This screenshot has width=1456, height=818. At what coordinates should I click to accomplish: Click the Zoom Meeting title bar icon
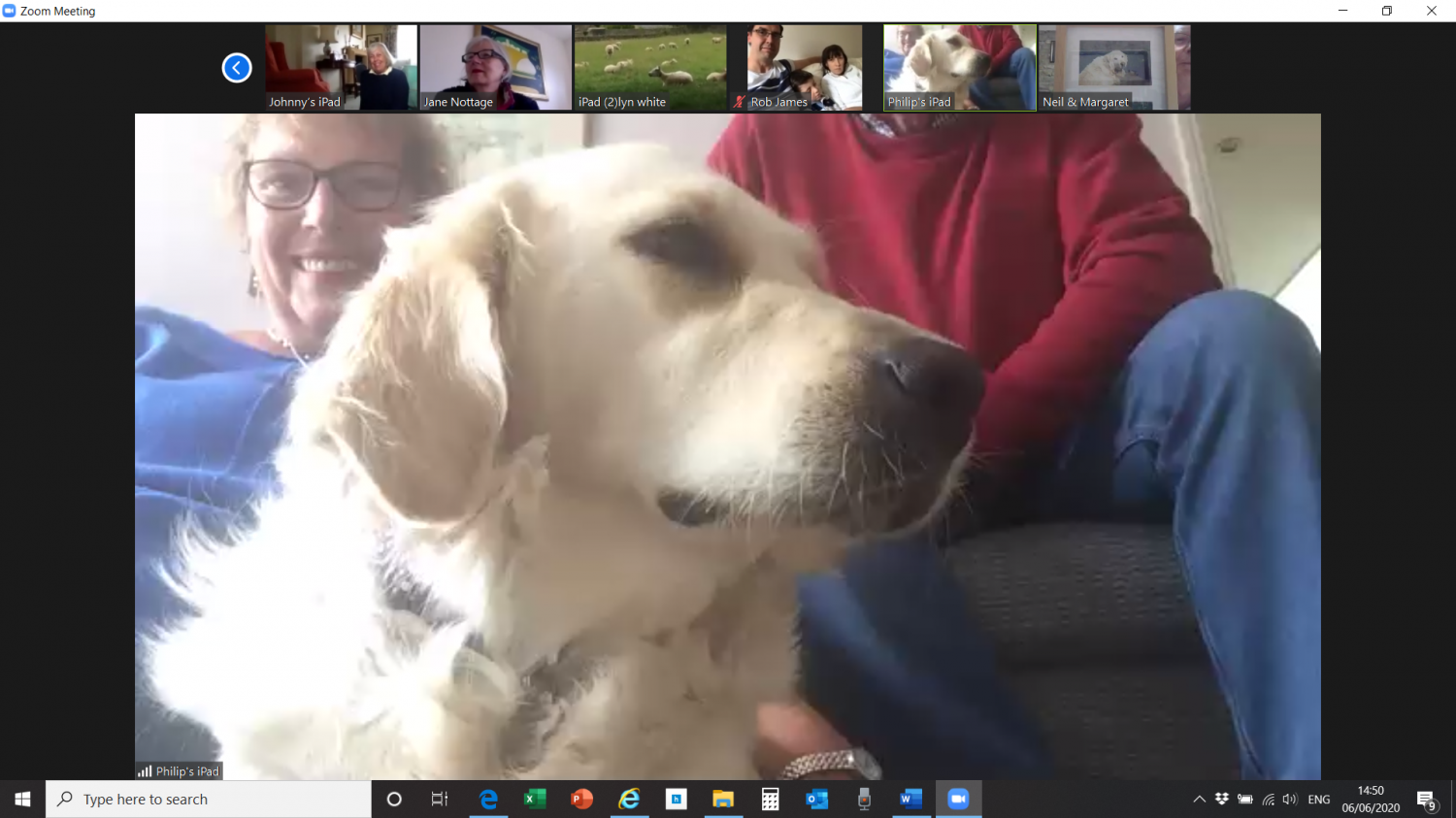9,11
